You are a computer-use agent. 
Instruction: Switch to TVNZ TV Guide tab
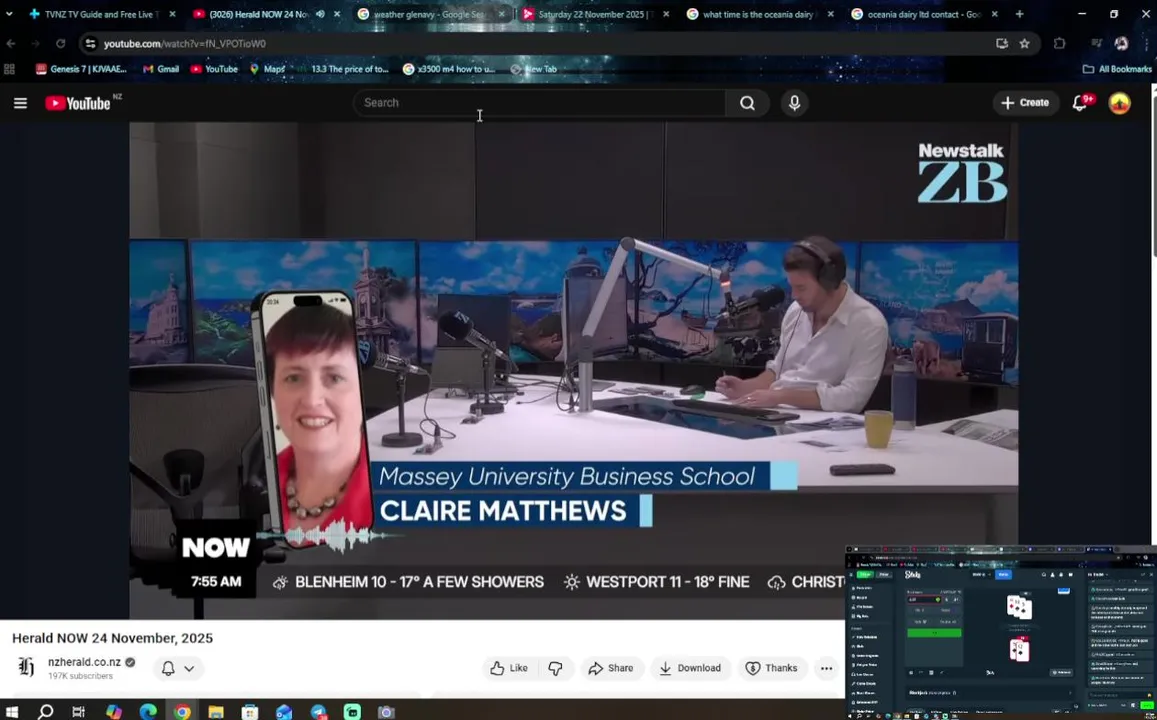[x=100, y=14]
